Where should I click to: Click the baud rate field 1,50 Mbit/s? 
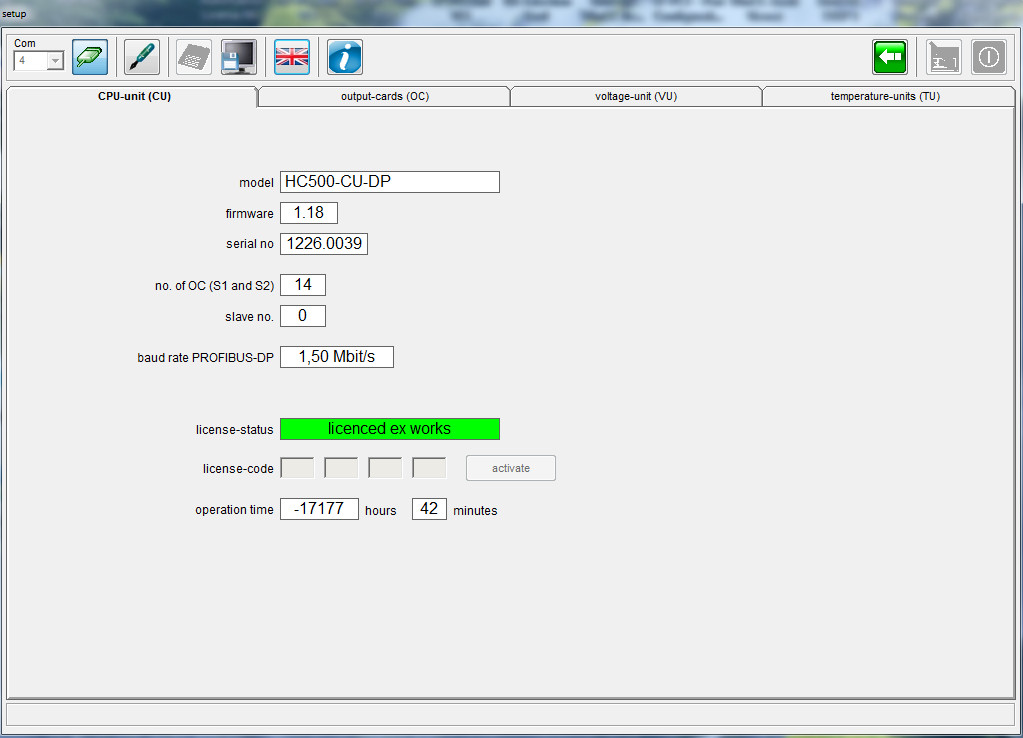(337, 357)
